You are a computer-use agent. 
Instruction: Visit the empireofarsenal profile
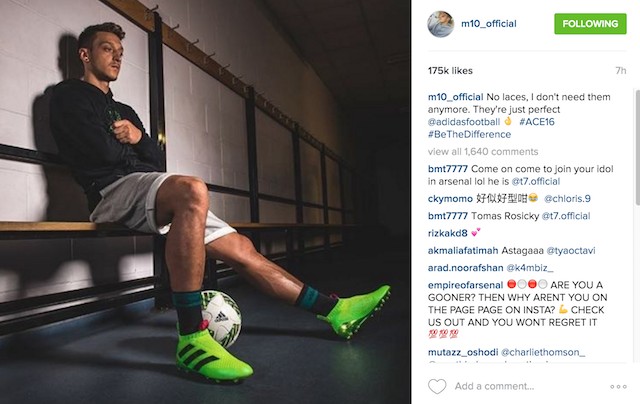[x=465, y=285]
